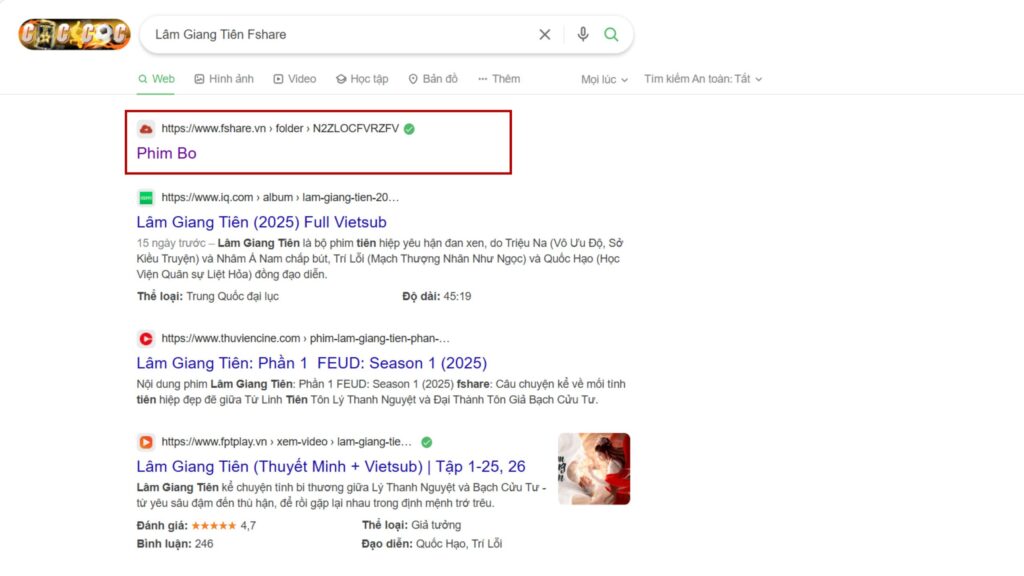
Task: Click the star rating 4,7
Action: coord(223,525)
